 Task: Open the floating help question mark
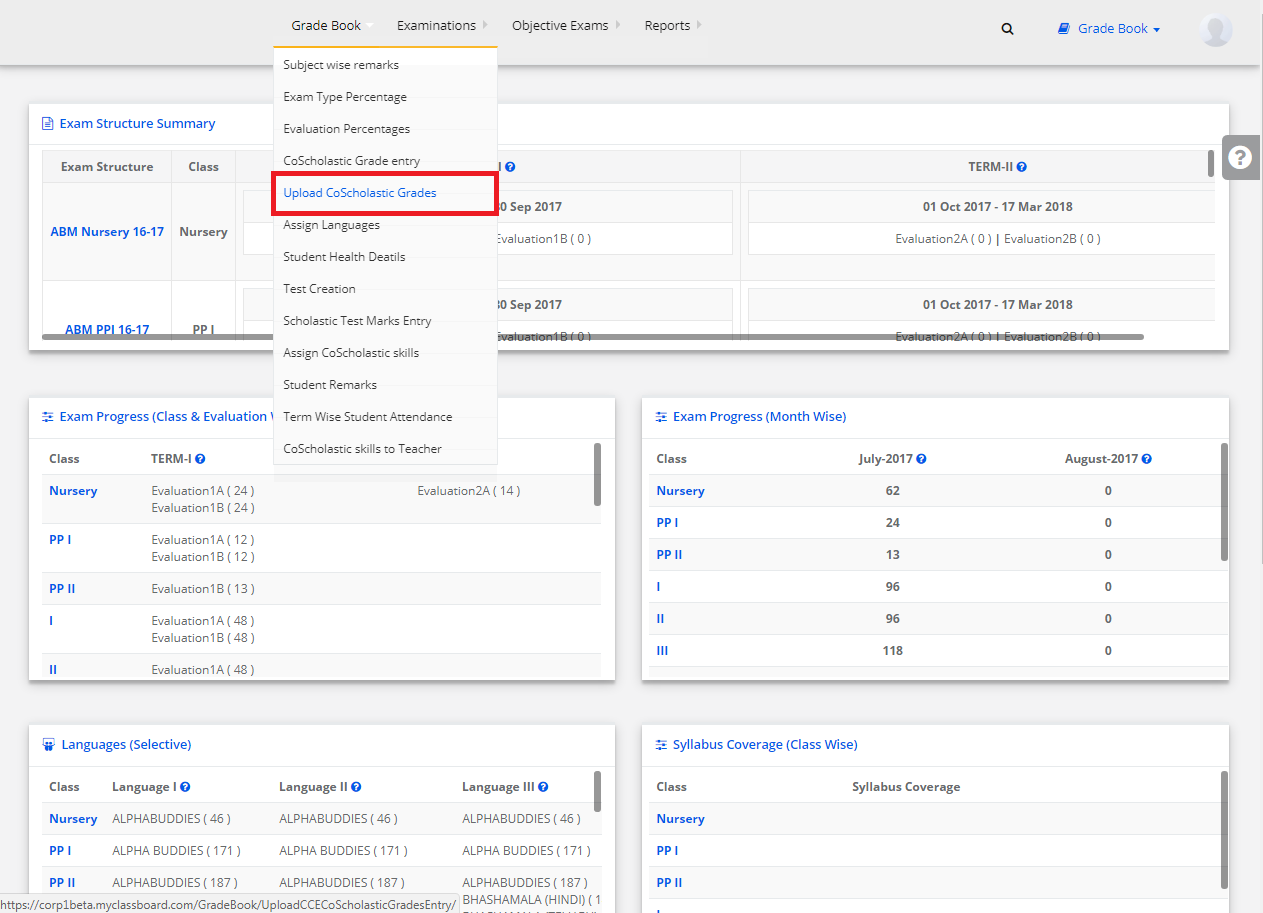[1240, 158]
